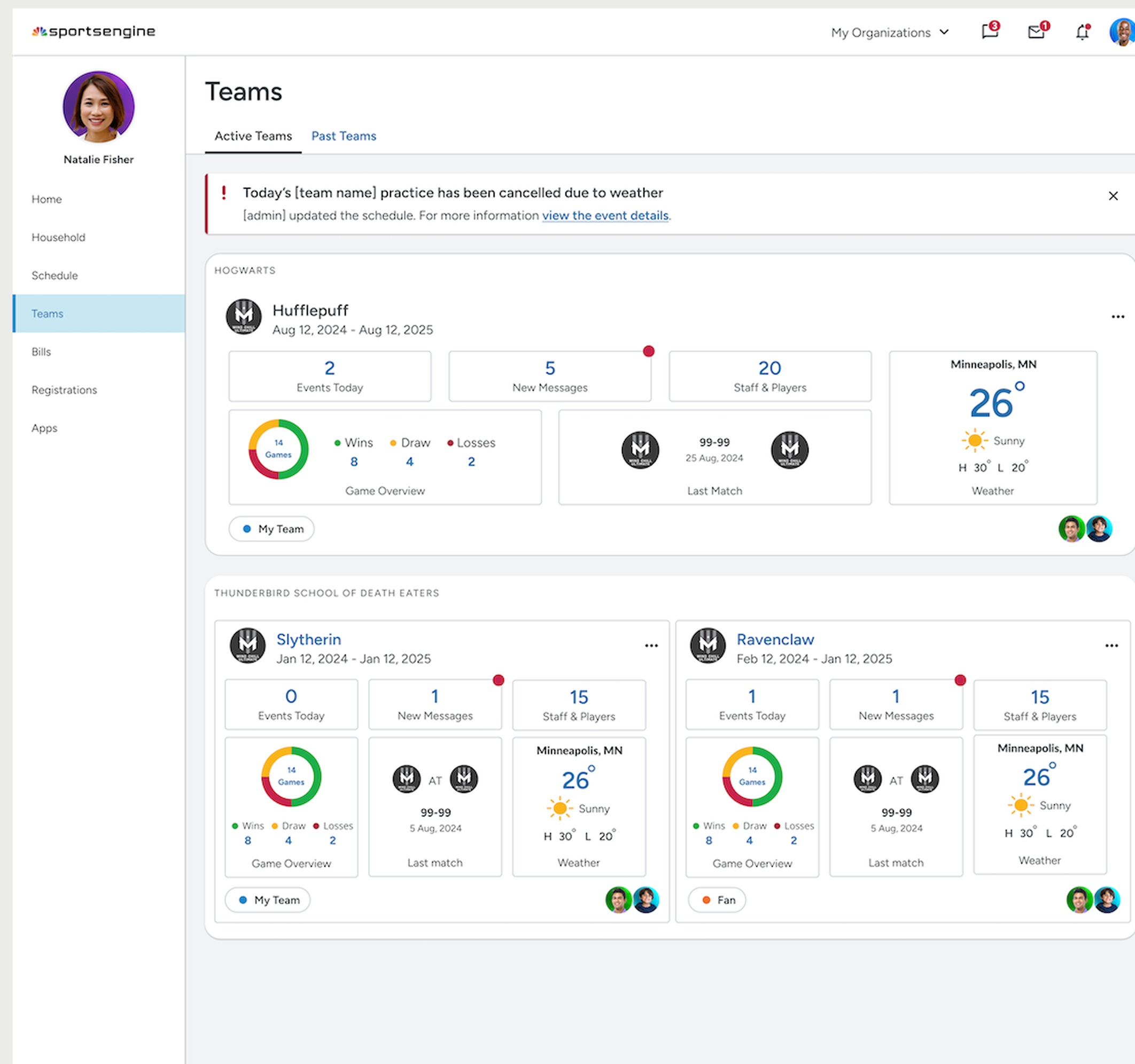Image resolution: width=1135 pixels, height=1064 pixels.
Task: Click Hufflepuff's My Team tag
Action: coord(272,529)
